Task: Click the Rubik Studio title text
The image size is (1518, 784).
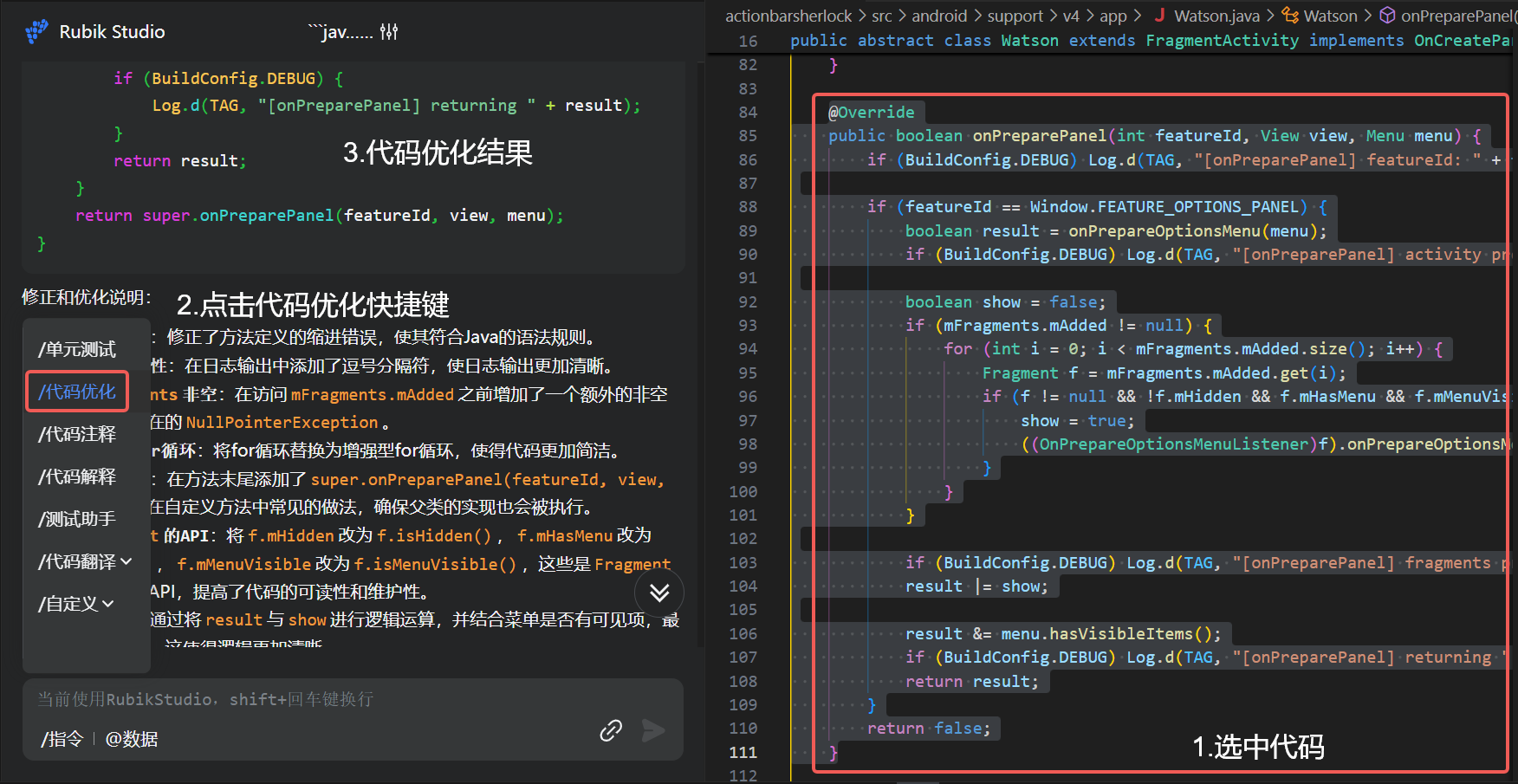Action: 112,32
